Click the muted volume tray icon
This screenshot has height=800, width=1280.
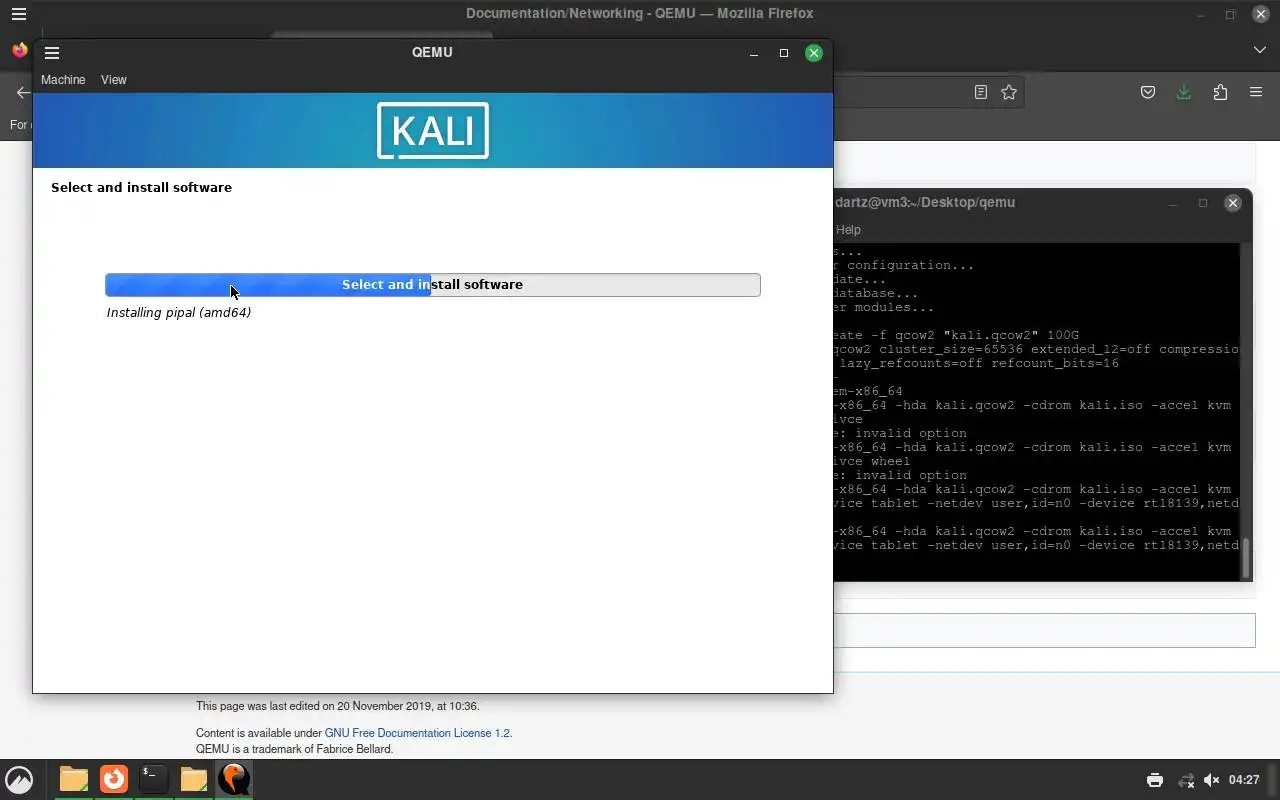[1212, 780]
